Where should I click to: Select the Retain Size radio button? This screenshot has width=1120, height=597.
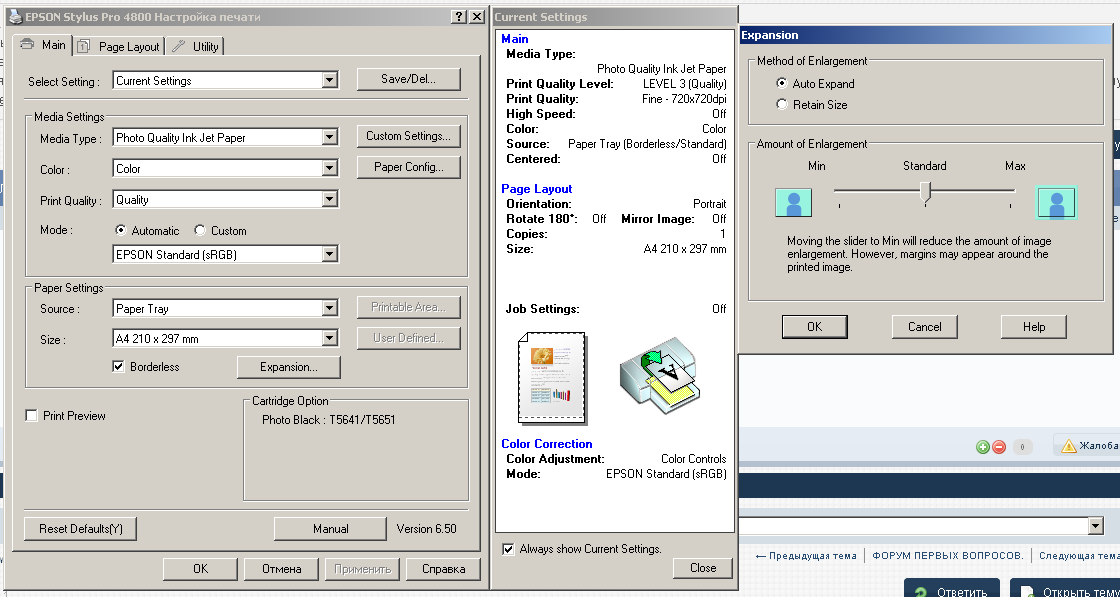781,104
